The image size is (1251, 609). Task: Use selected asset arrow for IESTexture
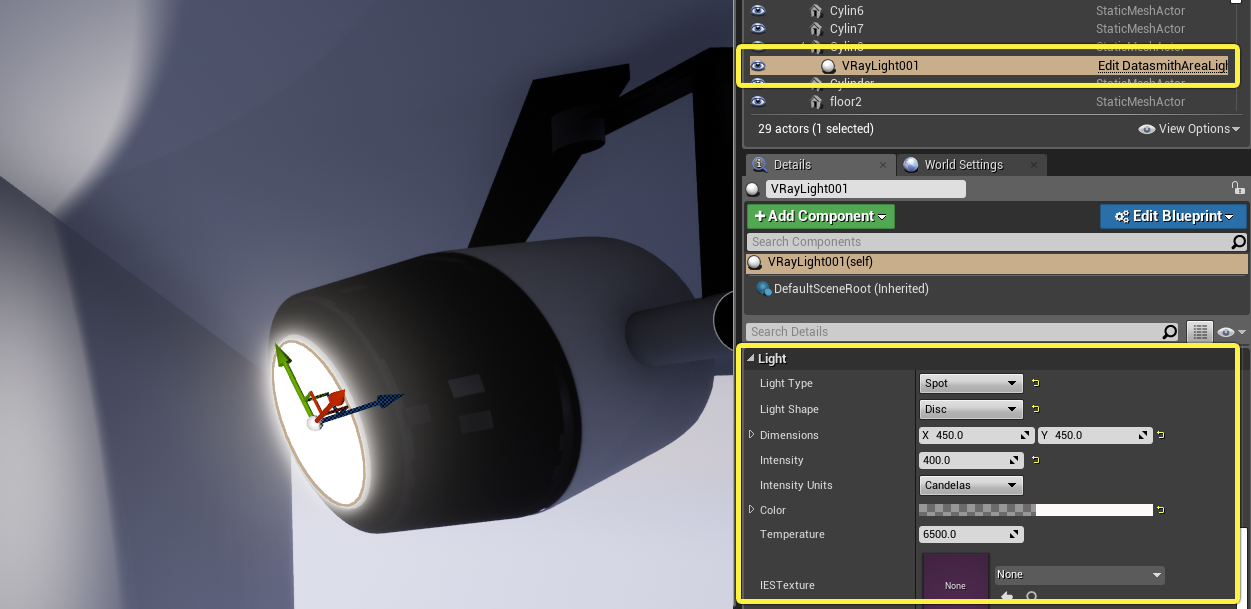(1007, 597)
